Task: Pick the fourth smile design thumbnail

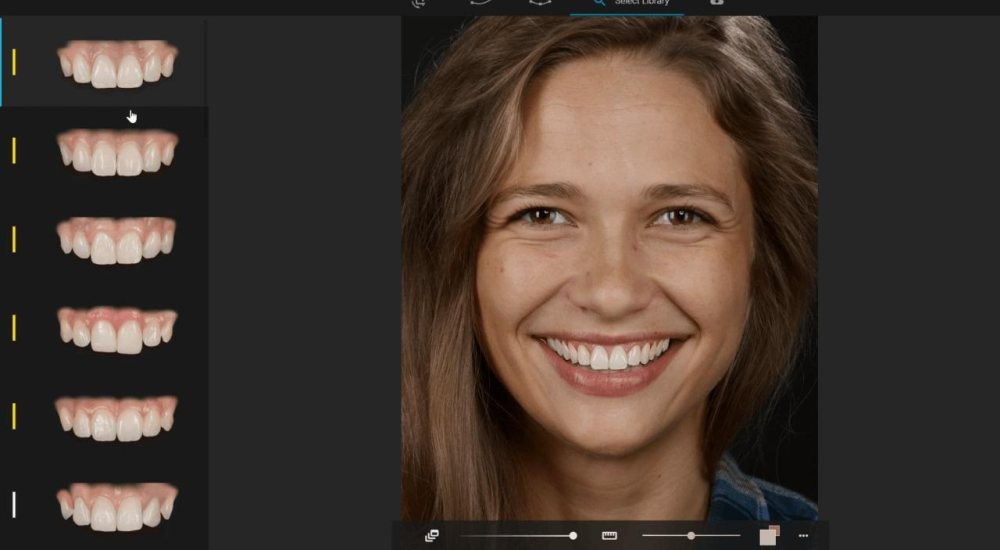Action: click(117, 329)
